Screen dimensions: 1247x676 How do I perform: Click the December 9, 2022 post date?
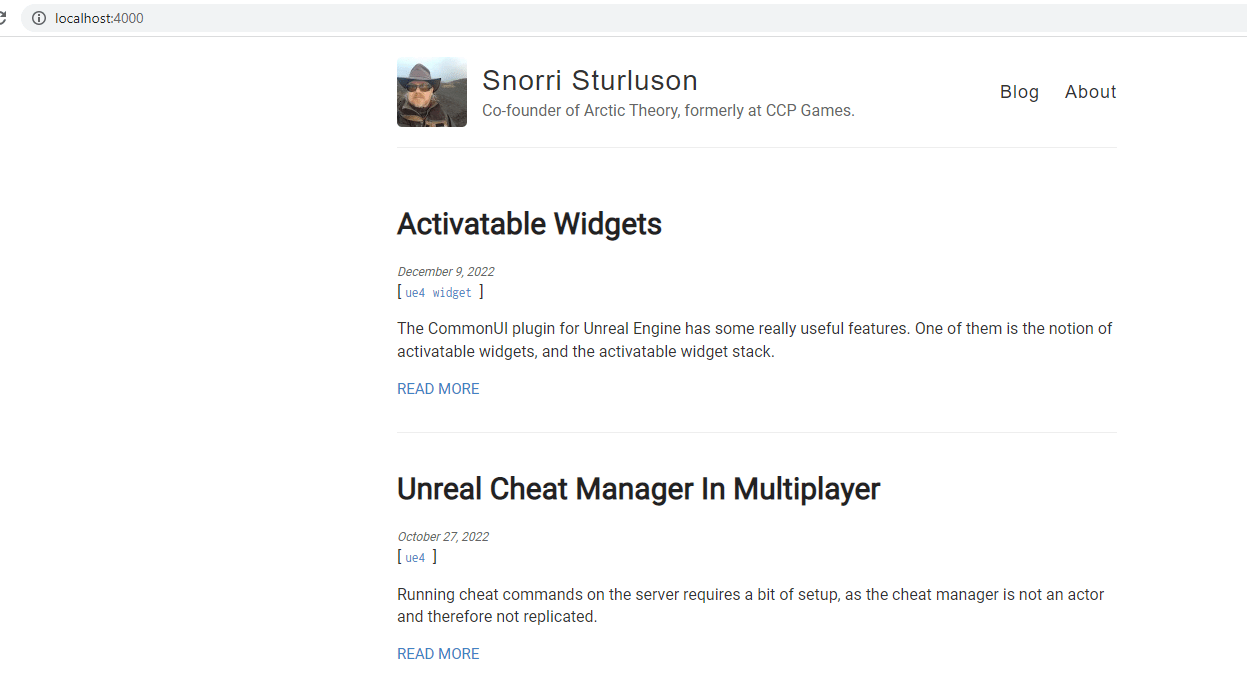click(x=445, y=271)
